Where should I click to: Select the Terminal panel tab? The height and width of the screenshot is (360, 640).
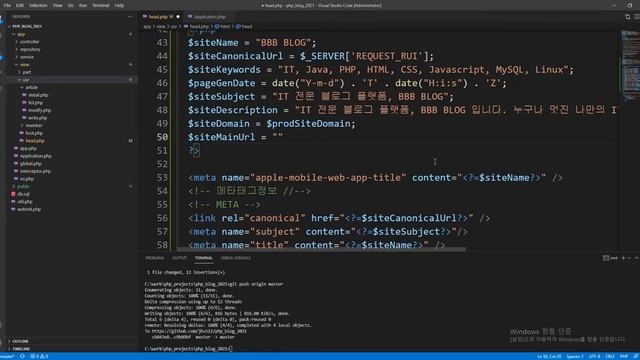(203, 258)
